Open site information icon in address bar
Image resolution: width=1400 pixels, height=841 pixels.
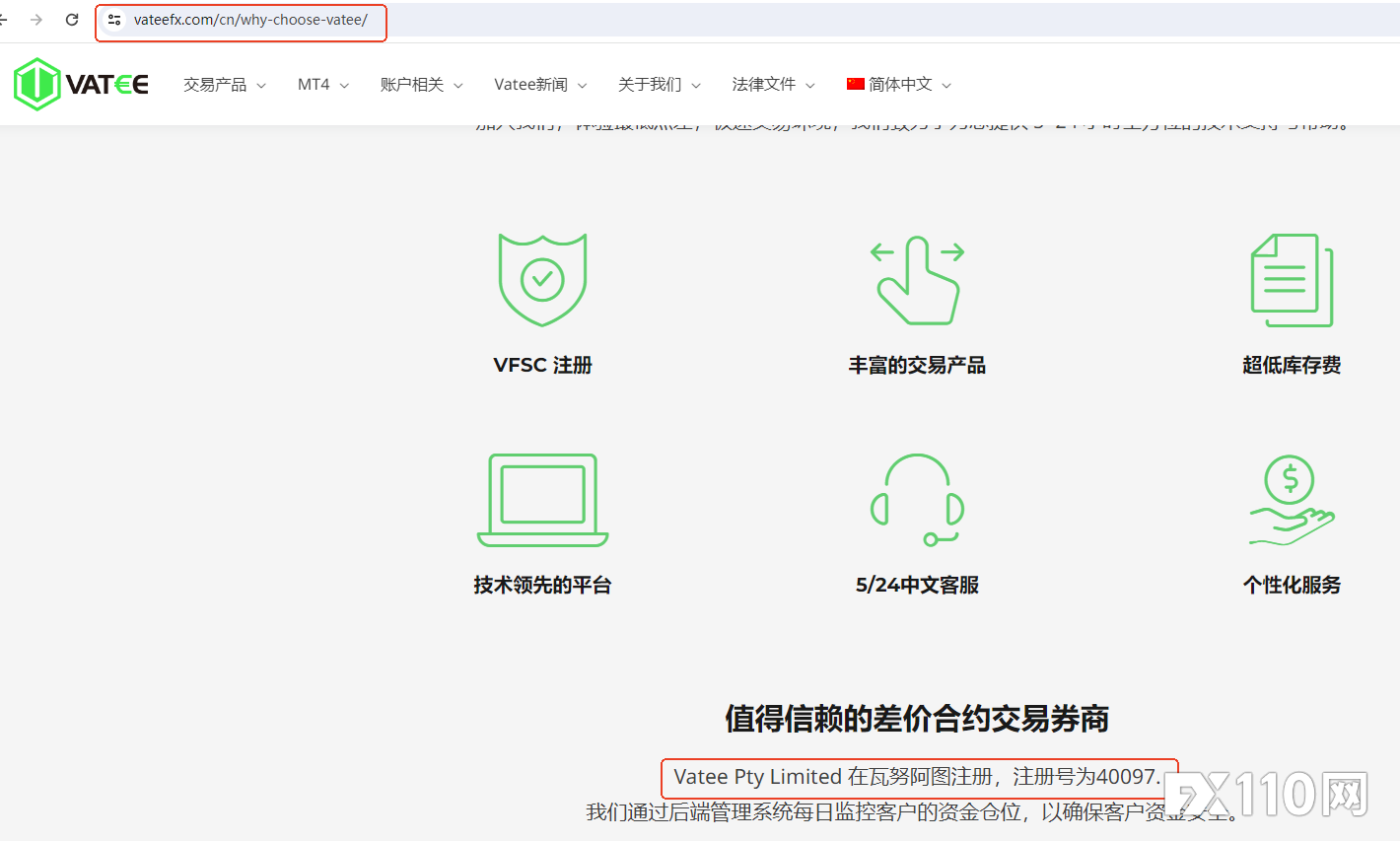click(114, 20)
